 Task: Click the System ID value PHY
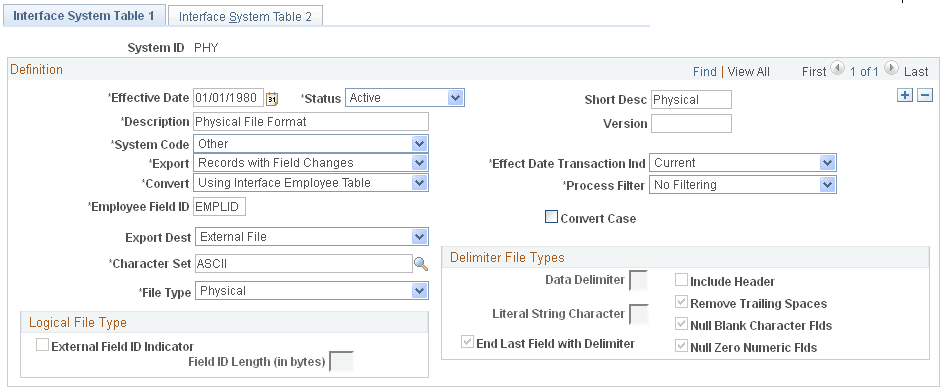pos(206,48)
